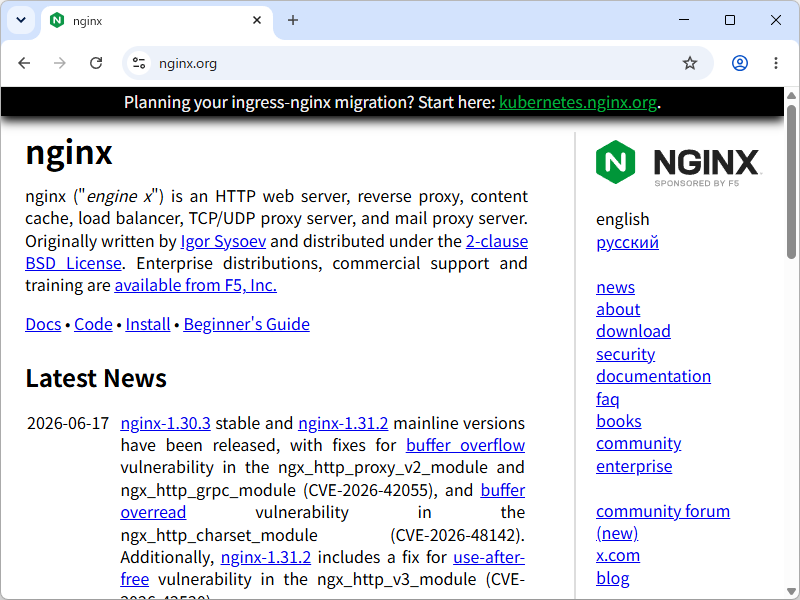Follow the use-after-free link
This screenshot has height=600, width=800.
point(489,557)
